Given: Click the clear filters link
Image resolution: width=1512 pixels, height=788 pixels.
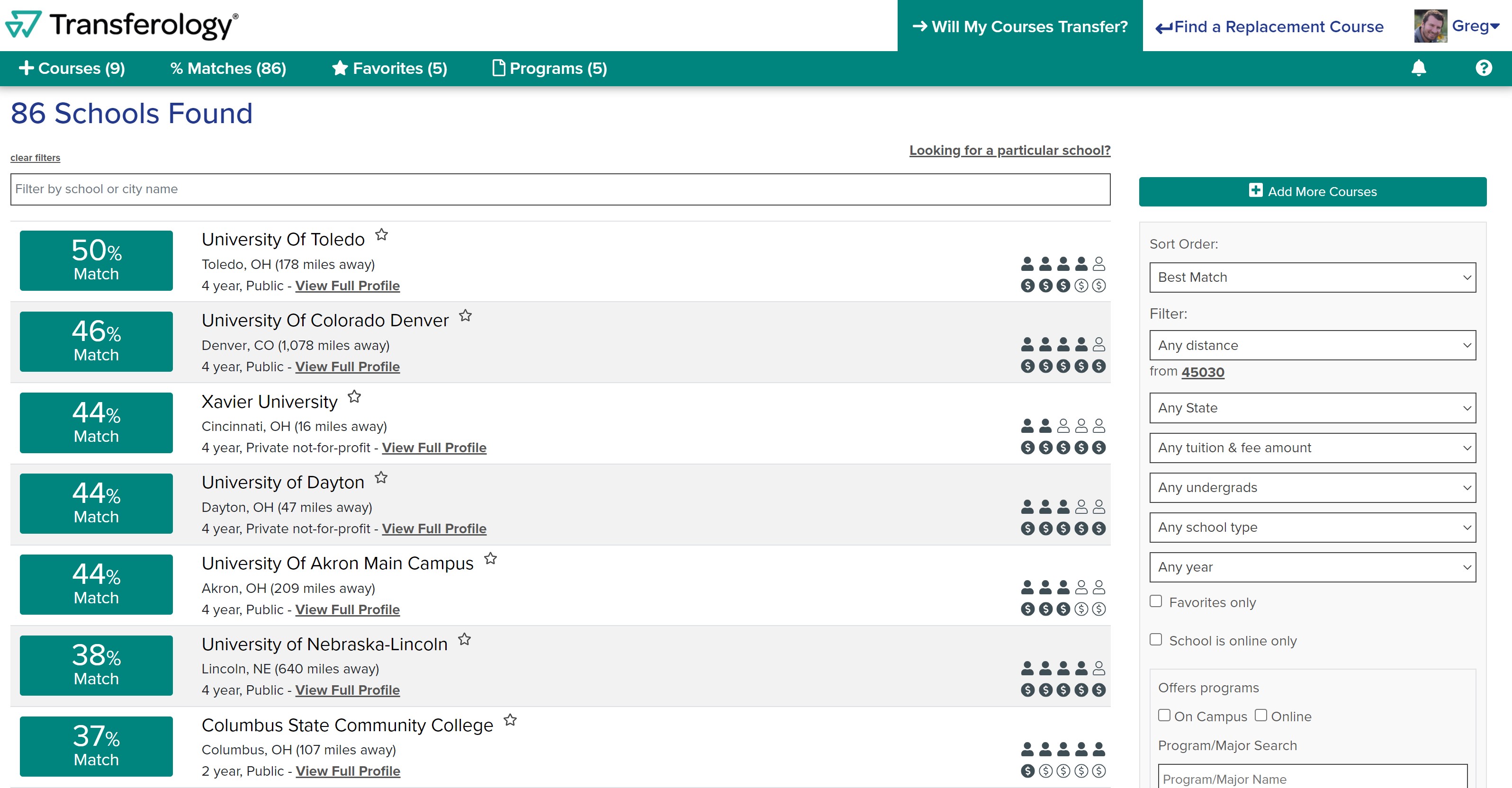Looking at the screenshot, I should (35, 158).
